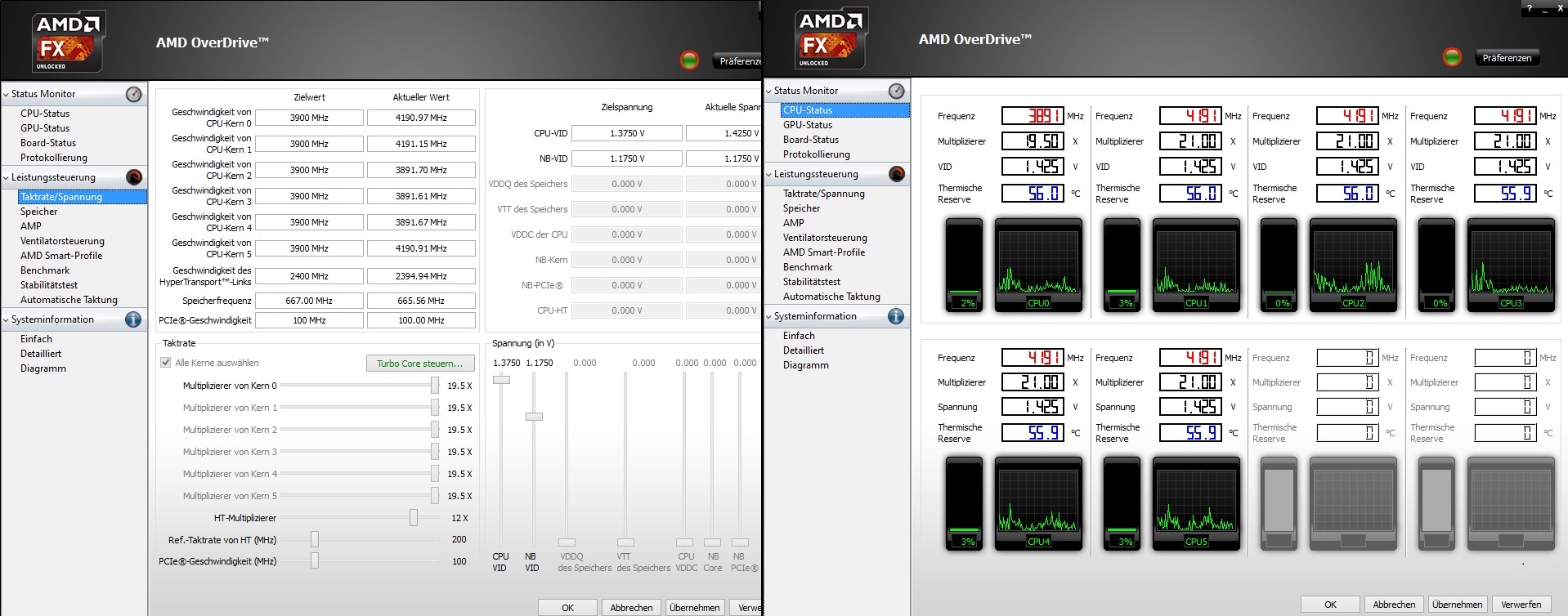This screenshot has height=616, width=1568.
Task: Click the Leistungssteuerung dial icon in left window
Action: click(x=134, y=177)
